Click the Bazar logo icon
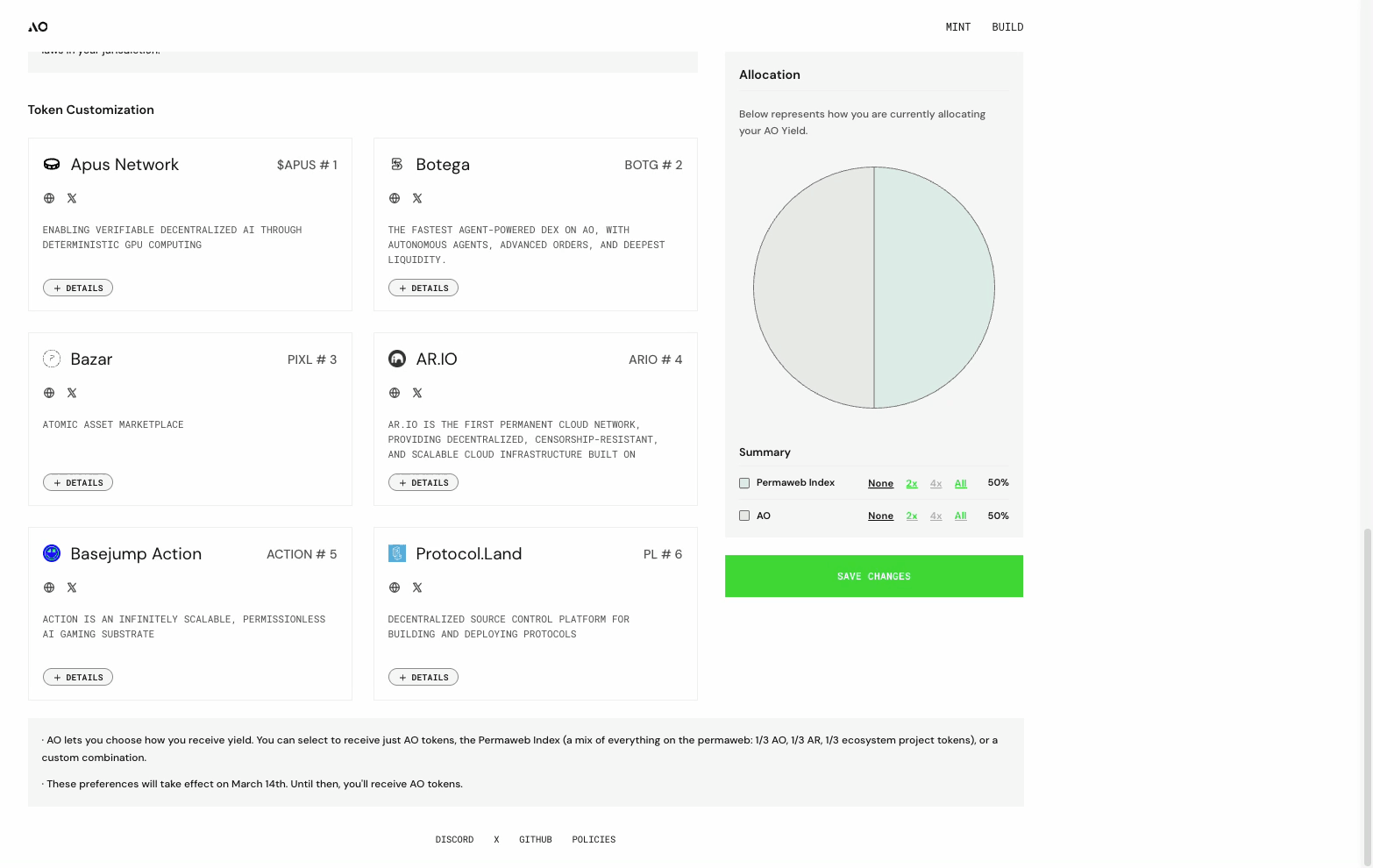The height and width of the screenshot is (868, 1373). click(52, 359)
